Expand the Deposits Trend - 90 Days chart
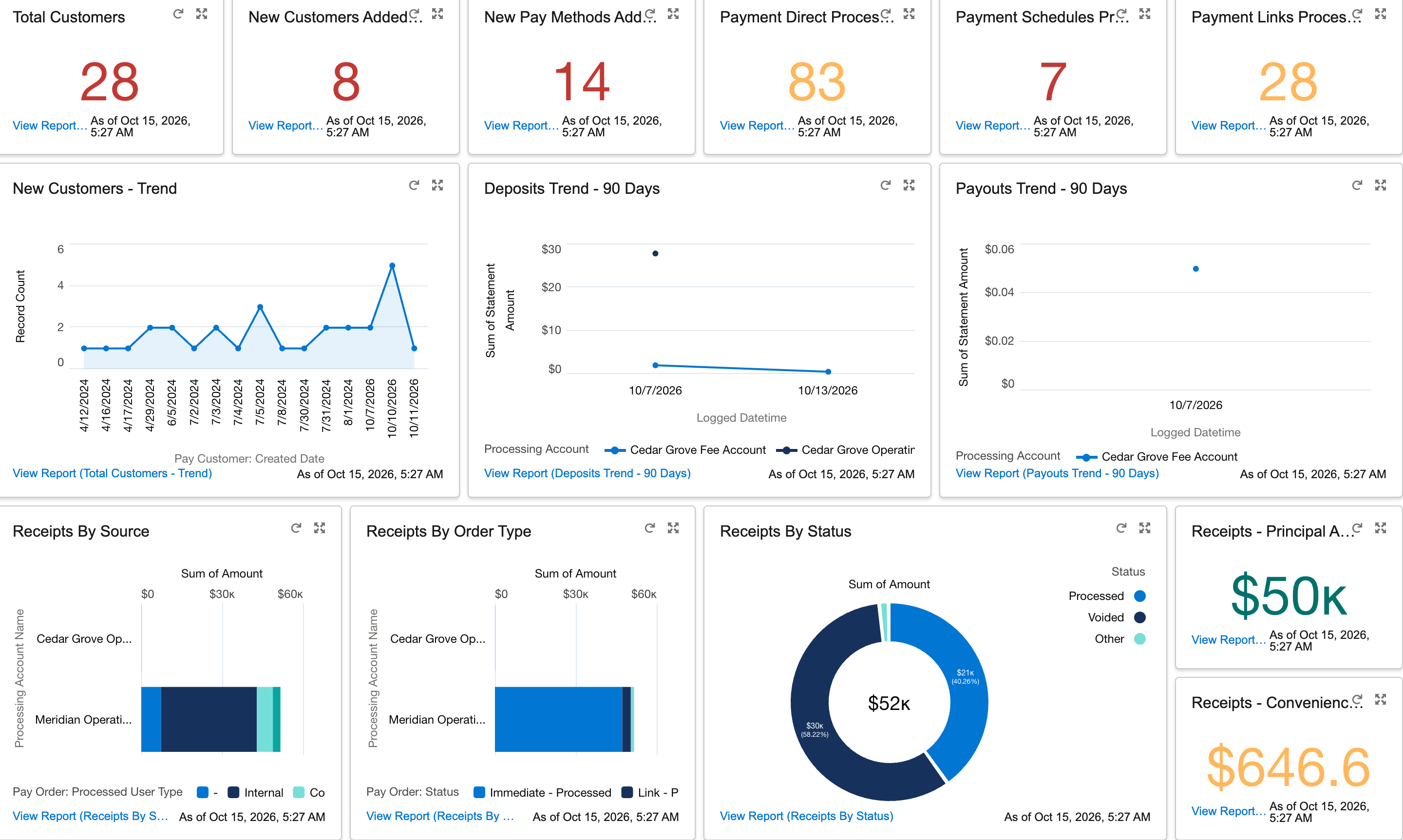 910,185
